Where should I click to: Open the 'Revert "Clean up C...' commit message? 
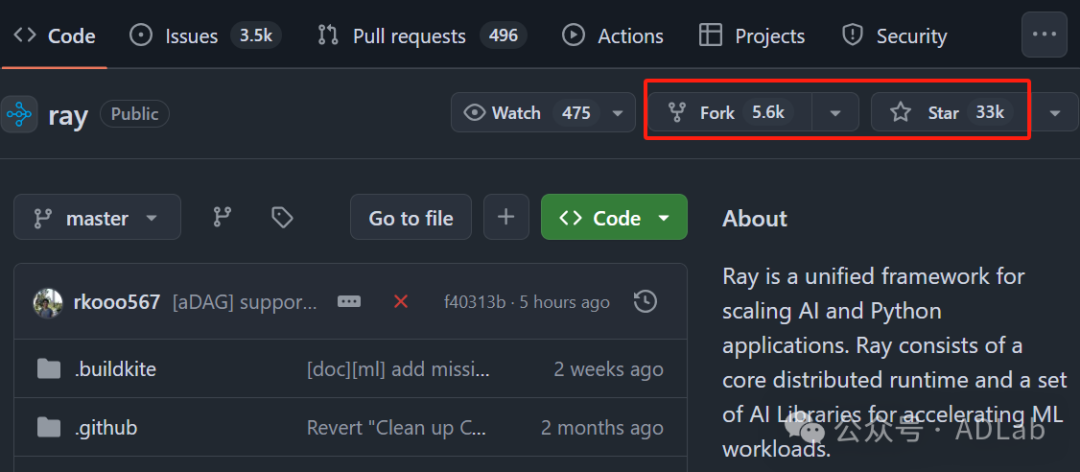397,428
